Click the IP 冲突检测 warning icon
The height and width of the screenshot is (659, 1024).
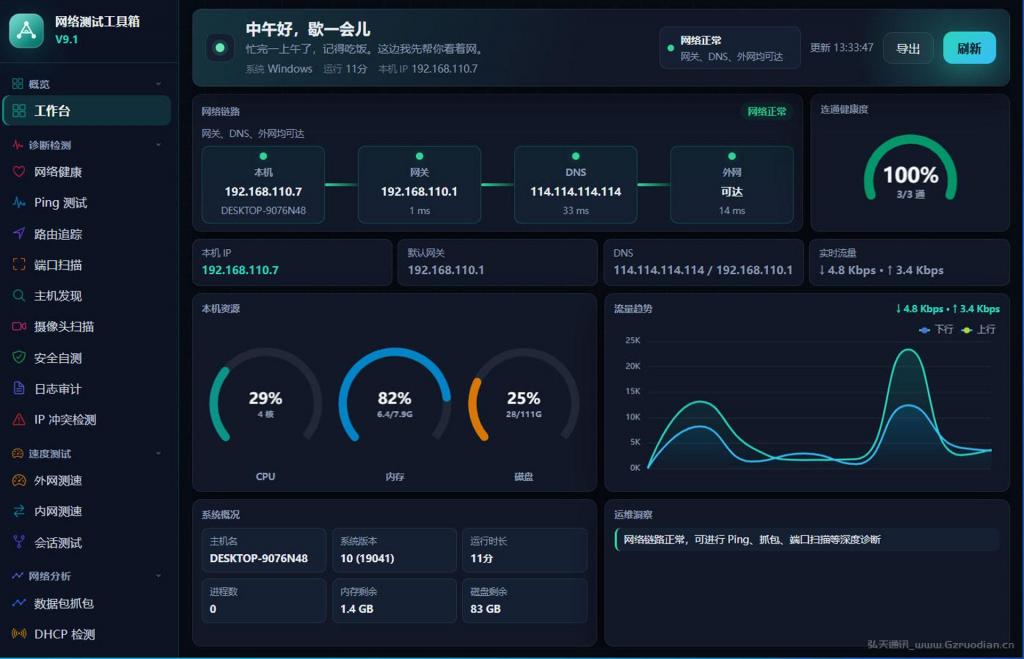tap(19, 419)
